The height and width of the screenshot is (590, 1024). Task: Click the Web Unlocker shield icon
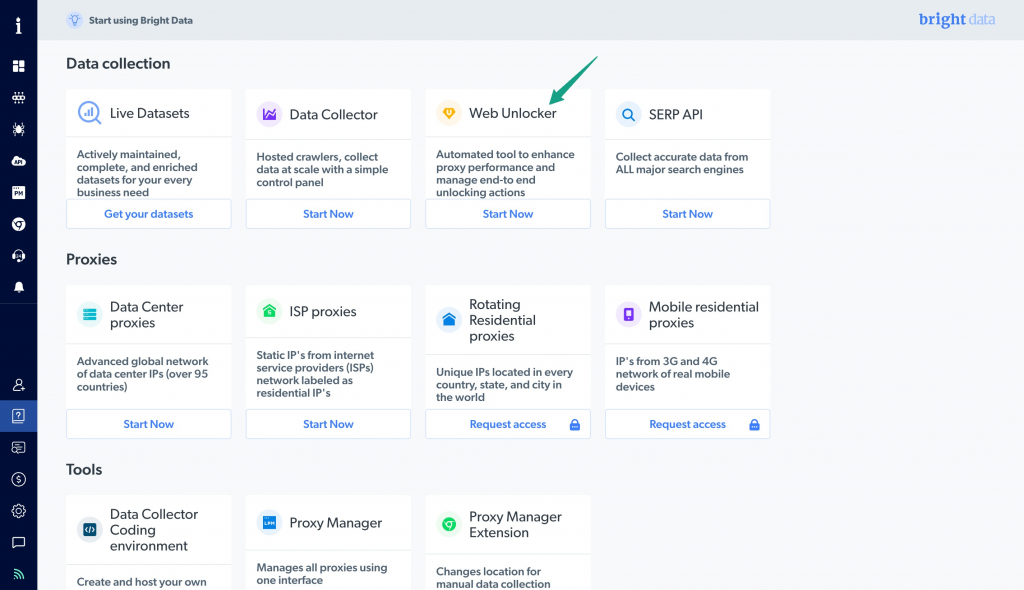coord(449,113)
